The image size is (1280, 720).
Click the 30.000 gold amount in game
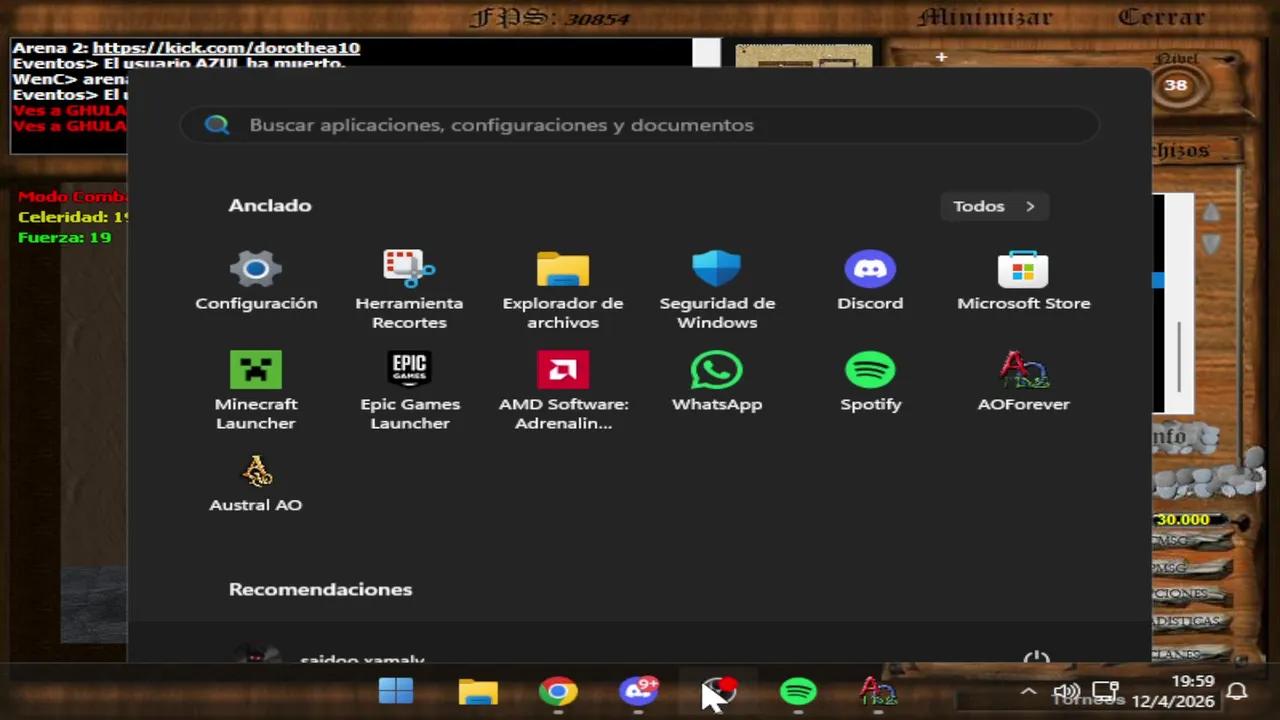click(1182, 519)
